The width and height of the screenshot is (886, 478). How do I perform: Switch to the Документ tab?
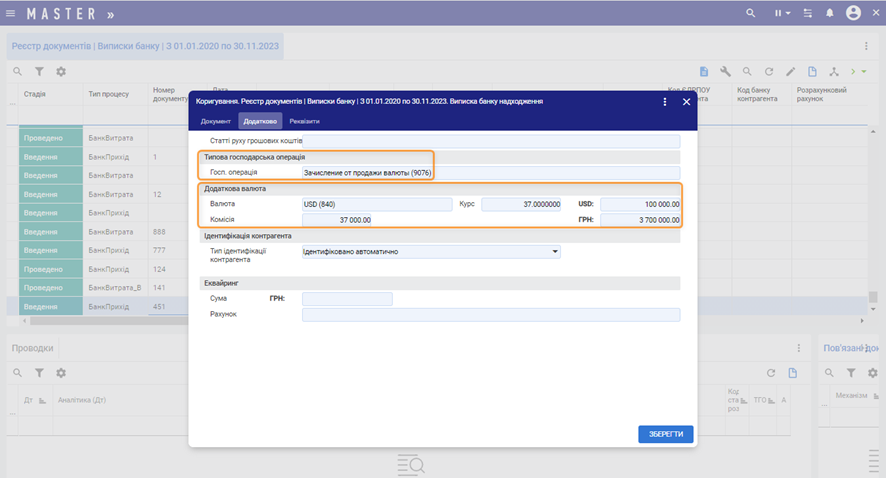(x=216, y=121)
